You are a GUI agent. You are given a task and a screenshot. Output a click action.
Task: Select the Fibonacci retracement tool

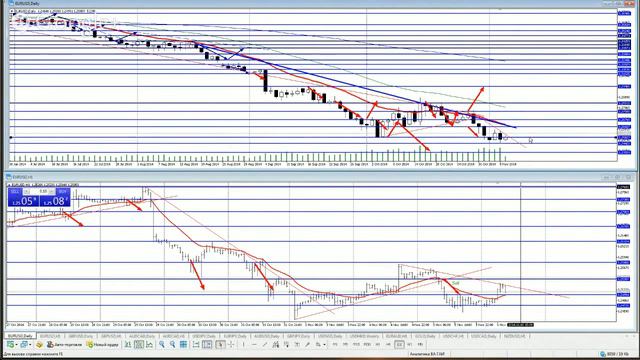click(286, 344)
